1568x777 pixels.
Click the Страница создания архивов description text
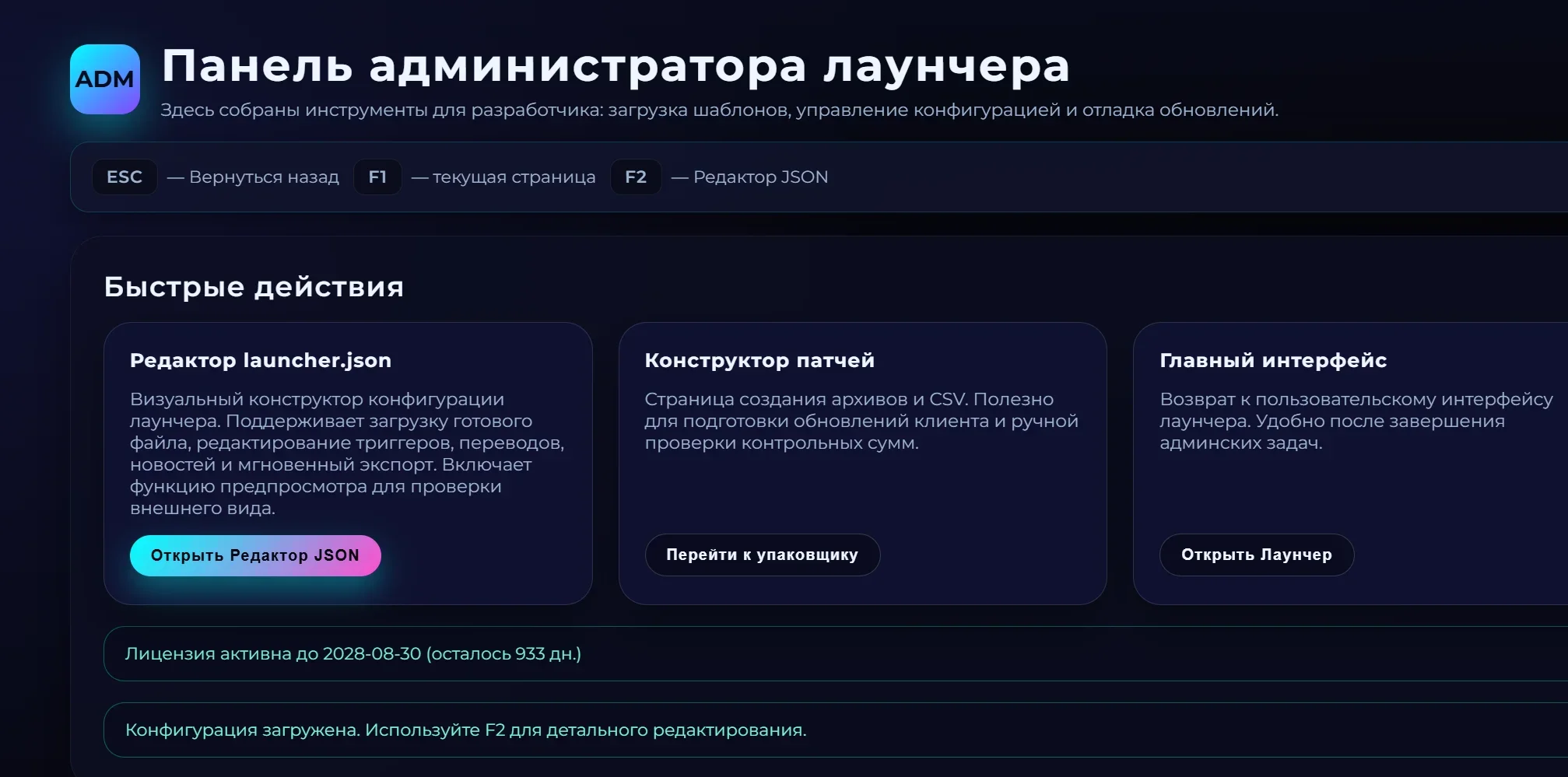tap(861, 421)
